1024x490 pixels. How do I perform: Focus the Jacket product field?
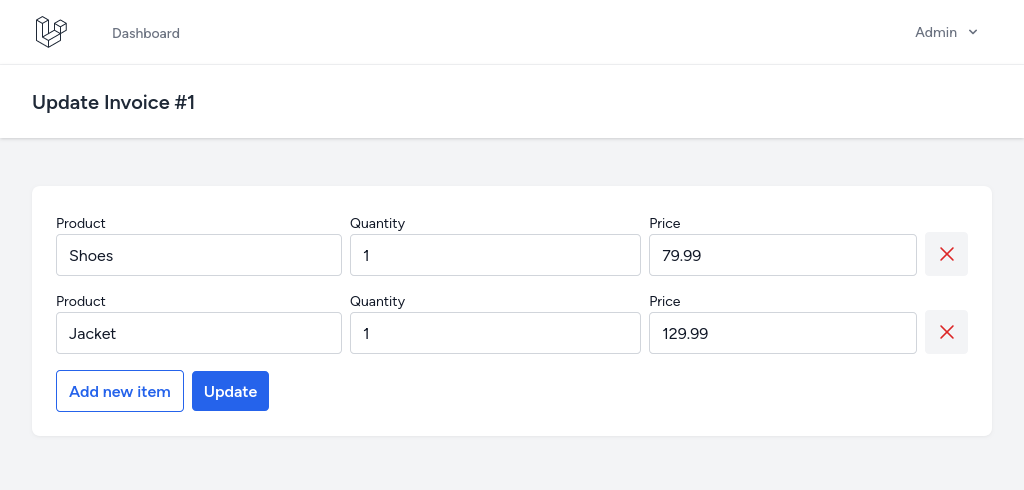pyautogui.click(x=199, y=333)
